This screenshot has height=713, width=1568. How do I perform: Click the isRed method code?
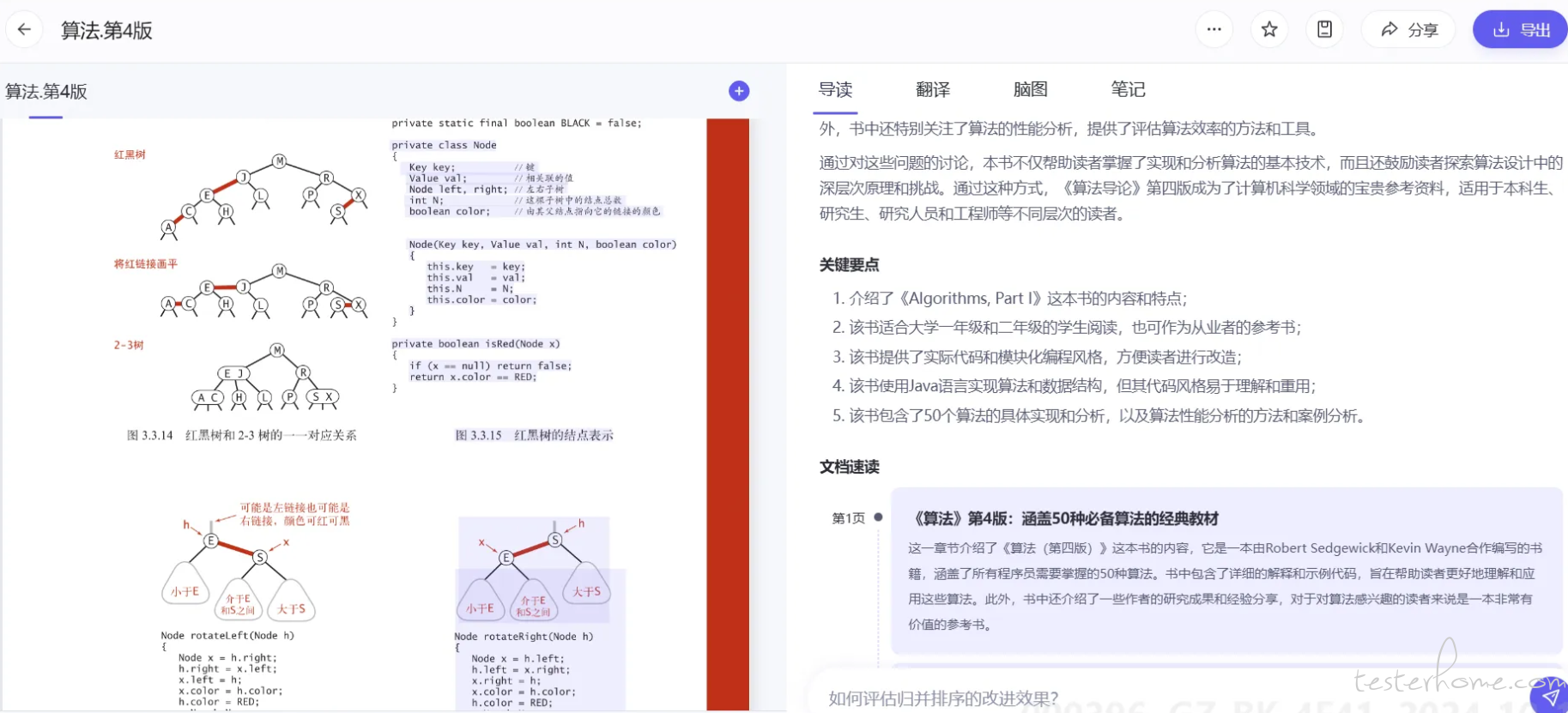tap(481, 366)
